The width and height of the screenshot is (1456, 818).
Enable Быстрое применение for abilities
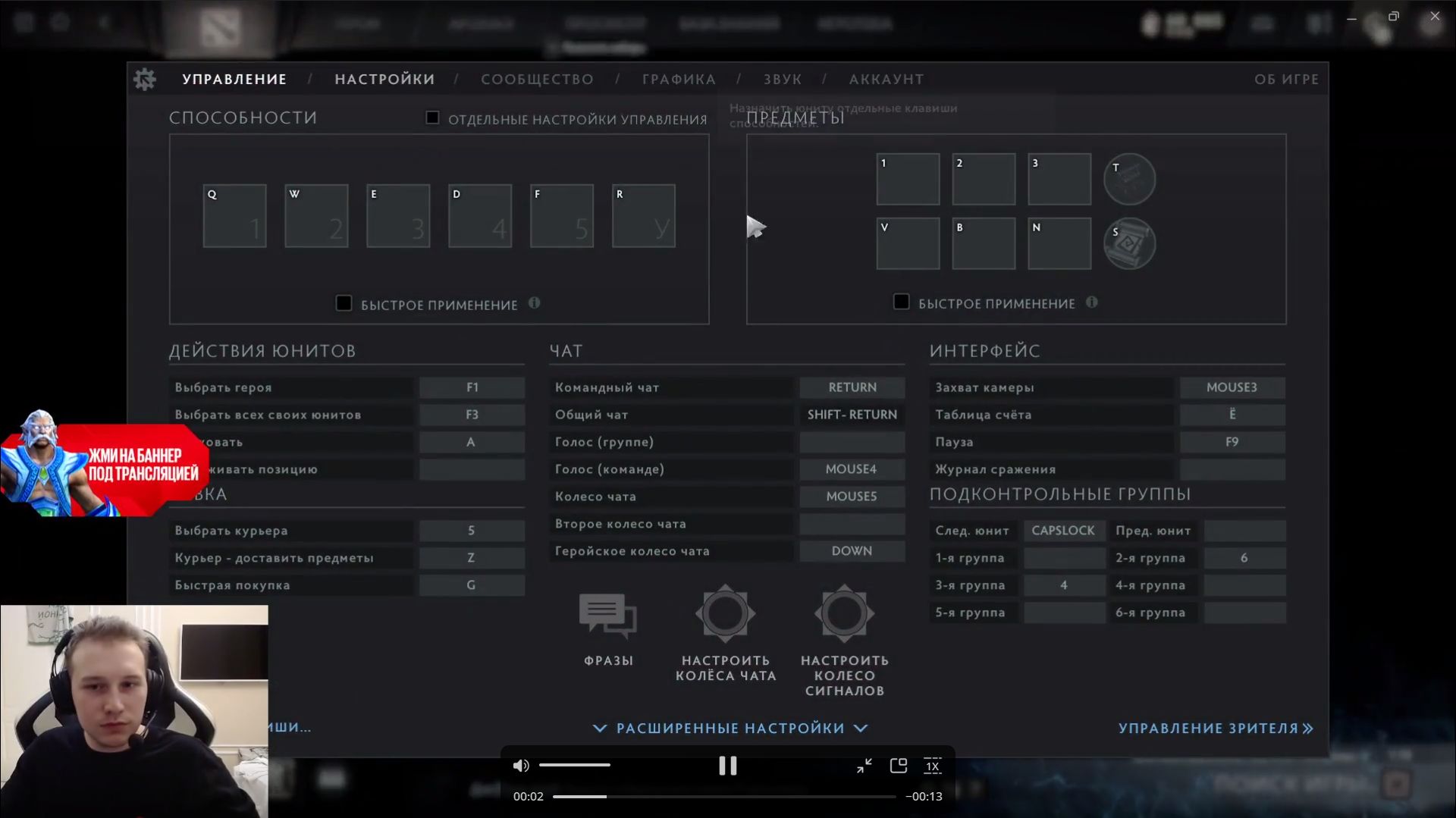tap(344, 304)
